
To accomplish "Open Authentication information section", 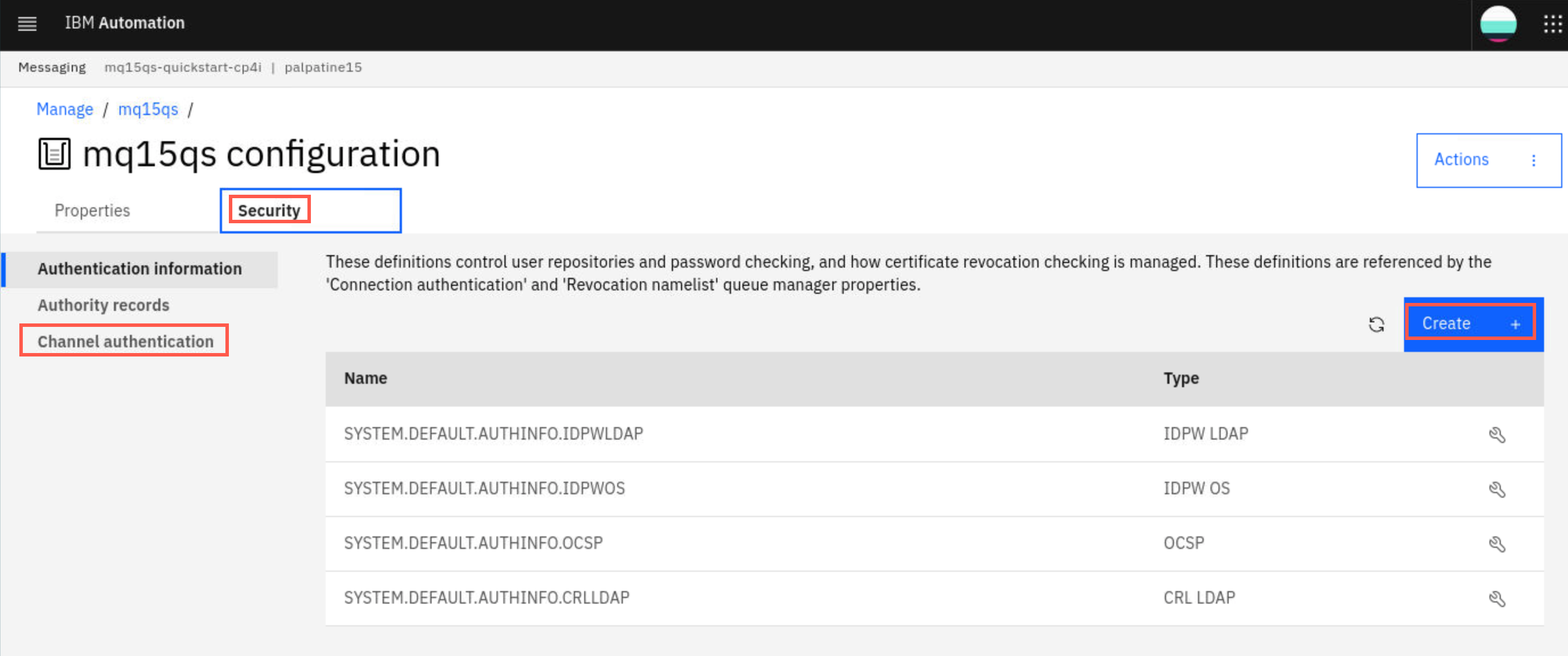I will tap(139, 269).
